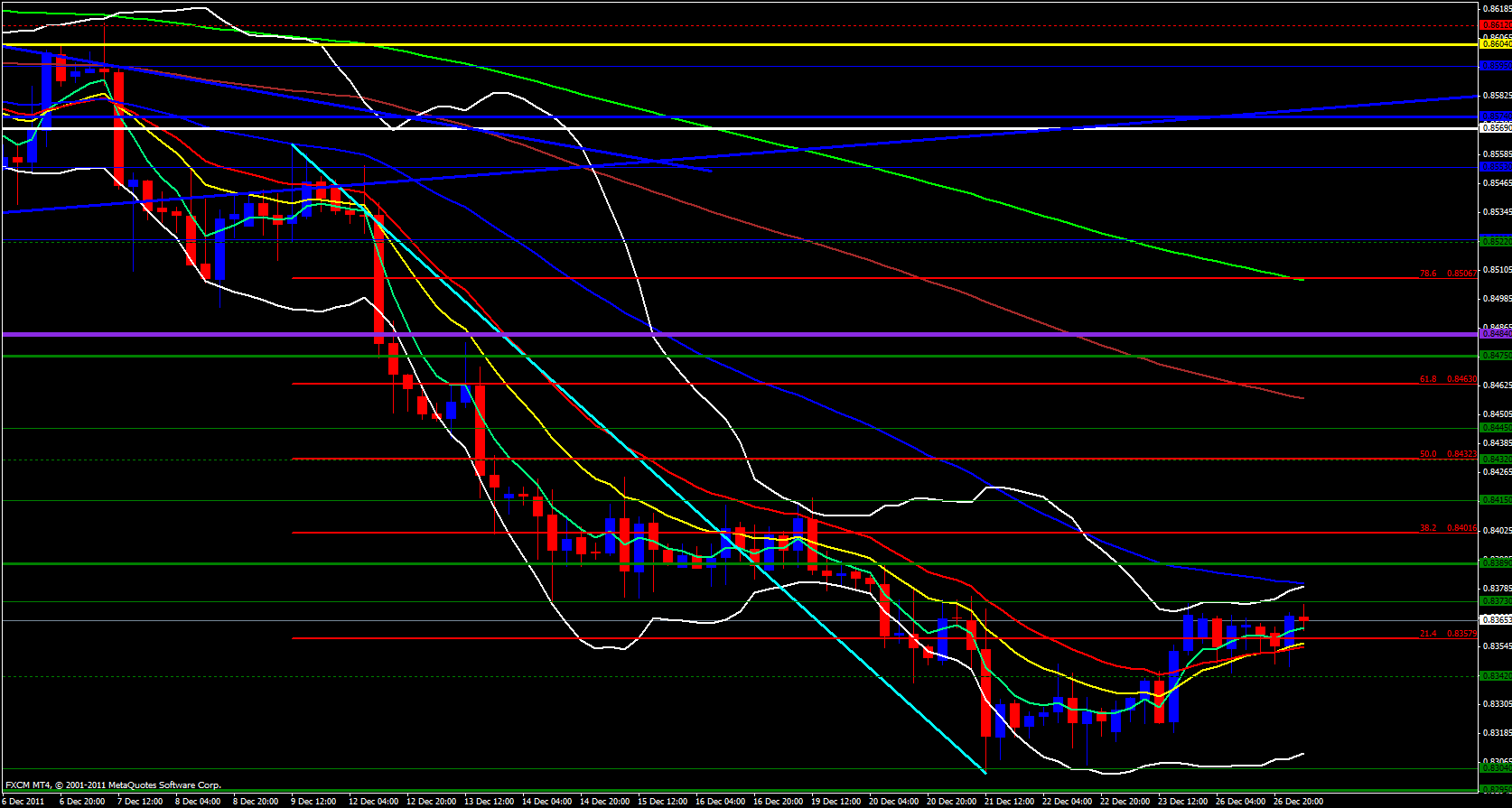The width and height of the screenshot is (1512, 808).
Task: Click the FXCM MT4 MetaQuotes copyright text
Action: [x=113, y=785]
